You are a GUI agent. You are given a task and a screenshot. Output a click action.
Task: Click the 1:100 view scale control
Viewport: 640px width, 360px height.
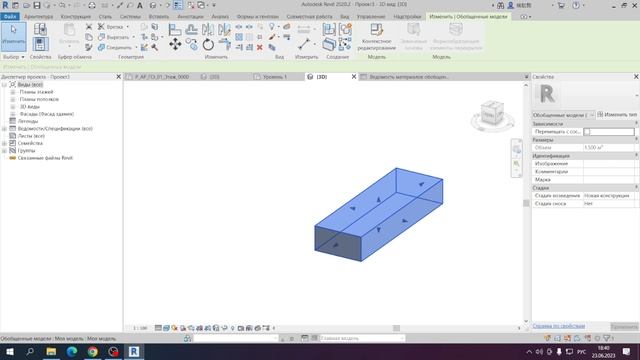pyautogui.click(x=140, y=328)
